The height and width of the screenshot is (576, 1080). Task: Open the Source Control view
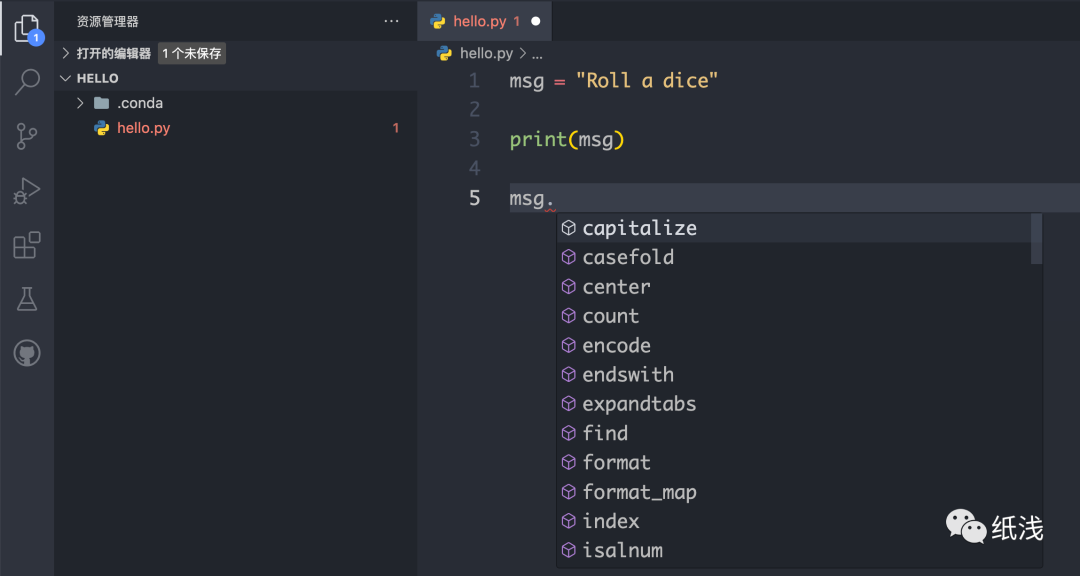point(26,136)
